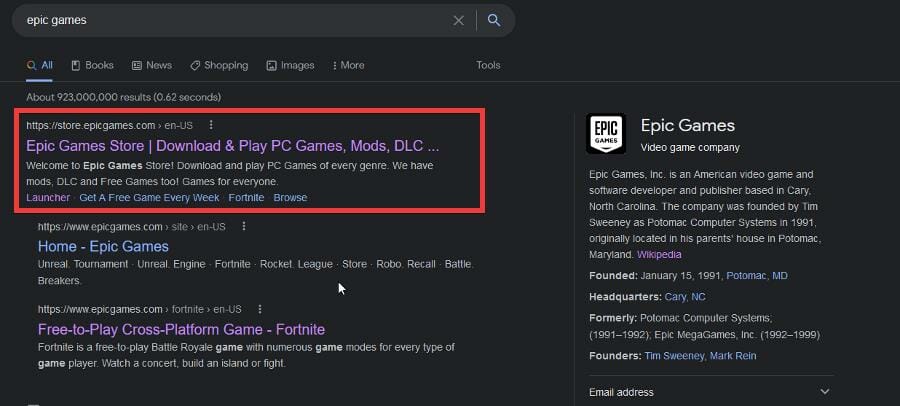Image resolution: width=900 pixels, height=406 pixels.
Task: Open the More search categories menu
Action: (348, 65)
